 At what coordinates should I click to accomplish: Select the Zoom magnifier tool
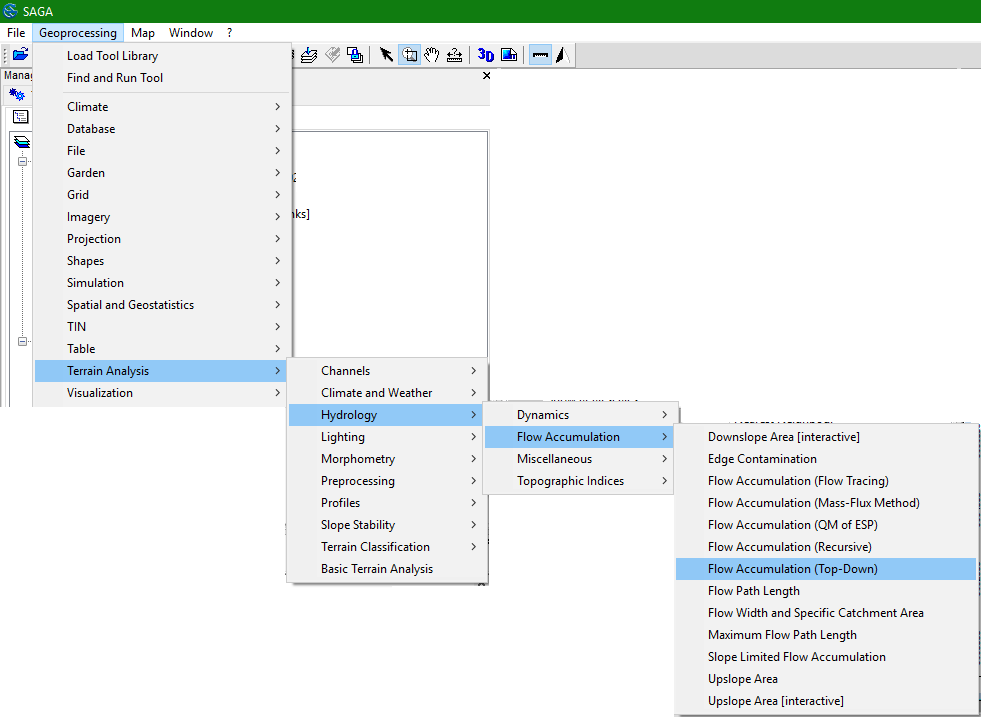409,55
